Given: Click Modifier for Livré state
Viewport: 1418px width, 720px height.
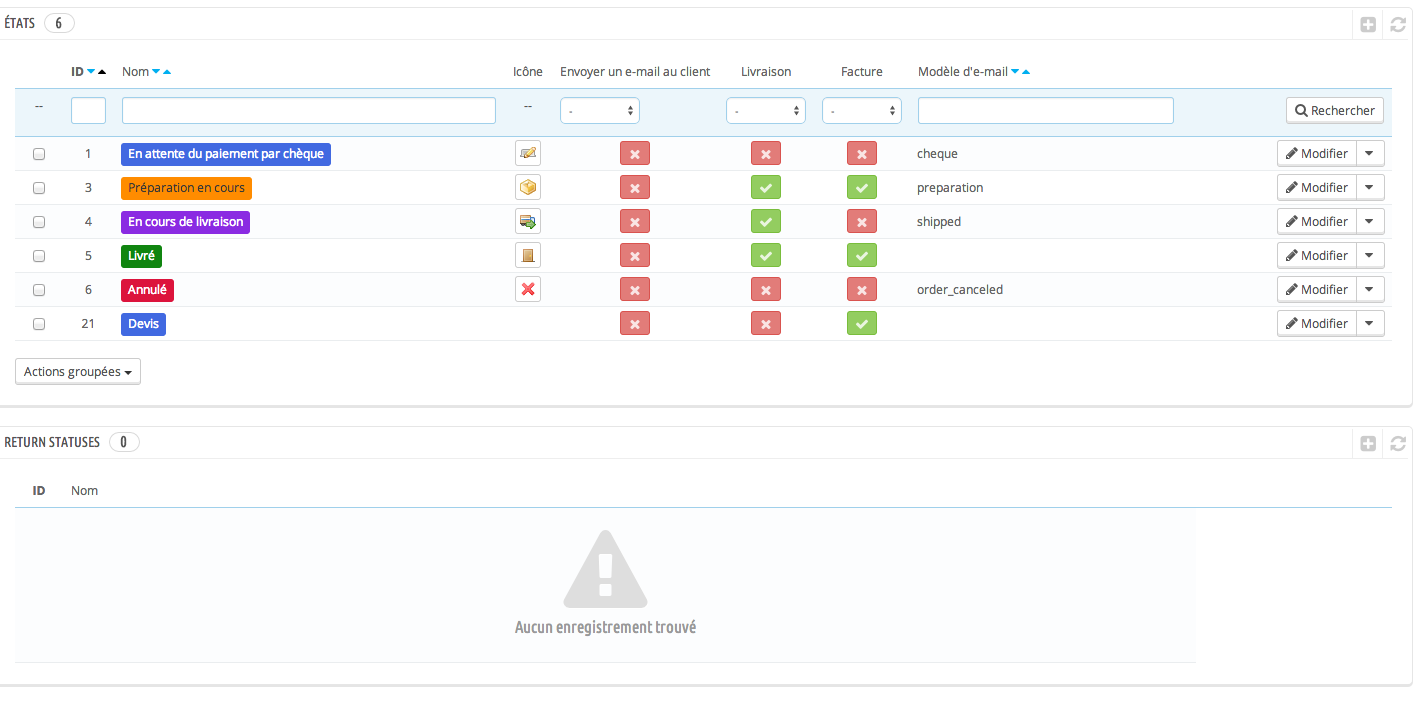Looking at the screenshot, I should [1317, 256].
